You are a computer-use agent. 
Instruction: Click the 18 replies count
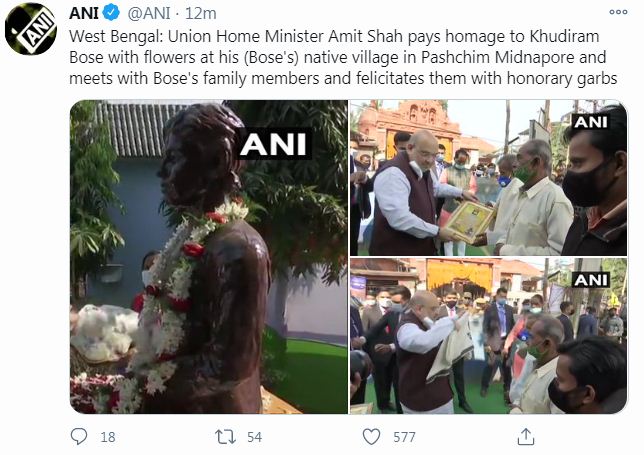tap(108, 437)
